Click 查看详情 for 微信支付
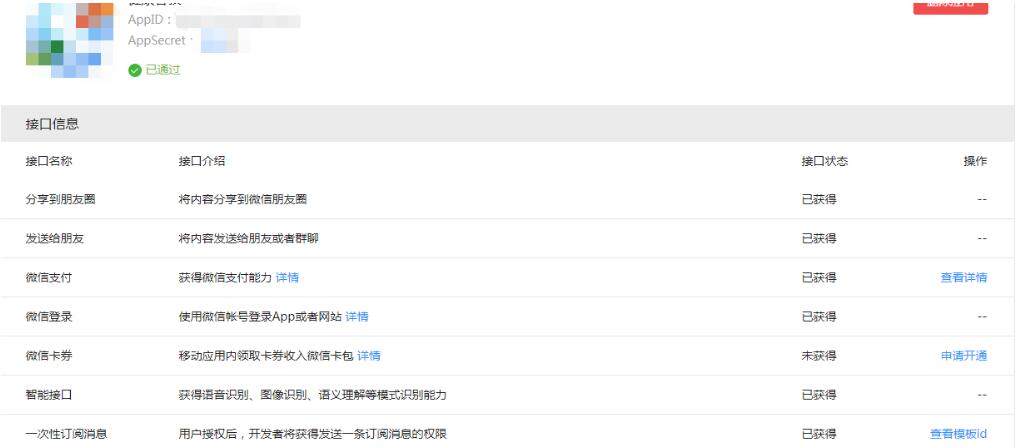This screenshot has height=448, width=1017. tap(964, 277)
